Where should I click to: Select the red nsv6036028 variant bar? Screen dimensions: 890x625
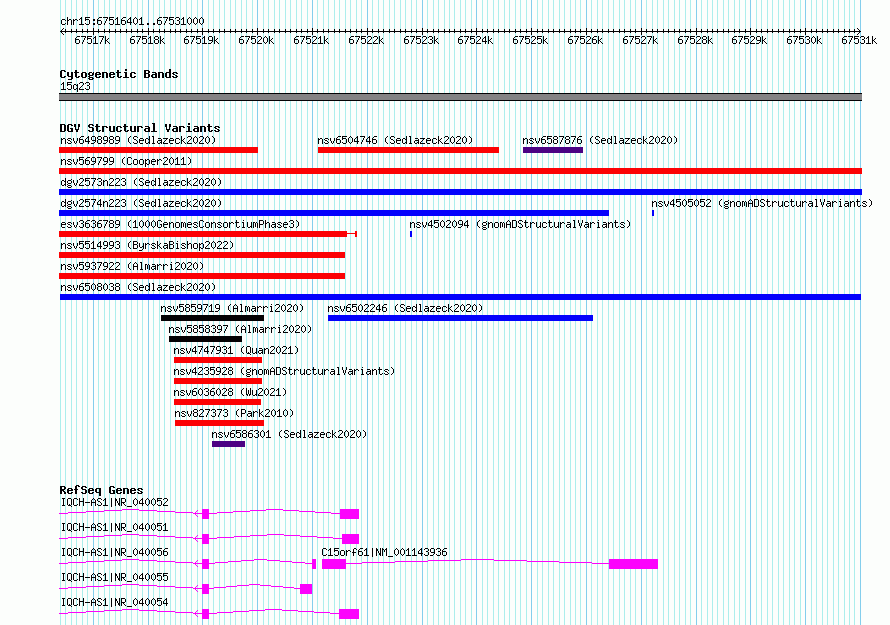point(217,402)
